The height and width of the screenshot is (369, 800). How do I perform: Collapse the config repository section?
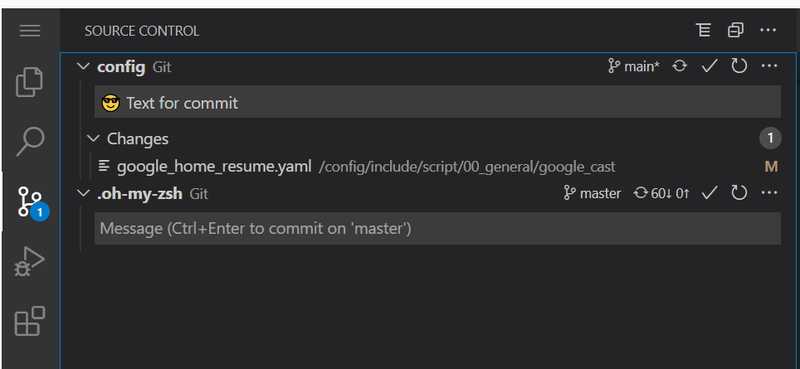[83, 66]
